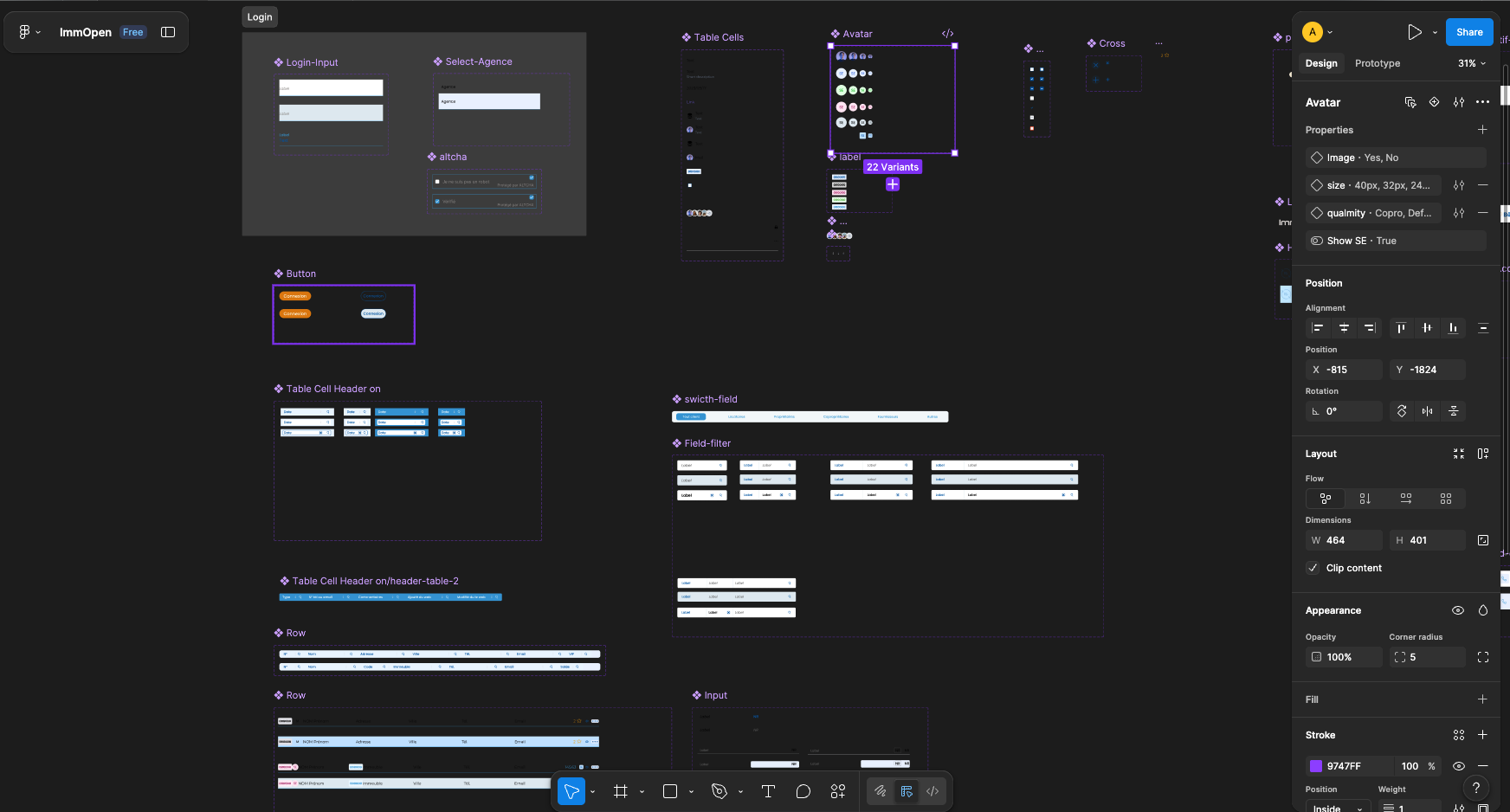The image size is (1510, 812).
Task: Switch to the Prototype tab
Action: tap(1377, 63)
